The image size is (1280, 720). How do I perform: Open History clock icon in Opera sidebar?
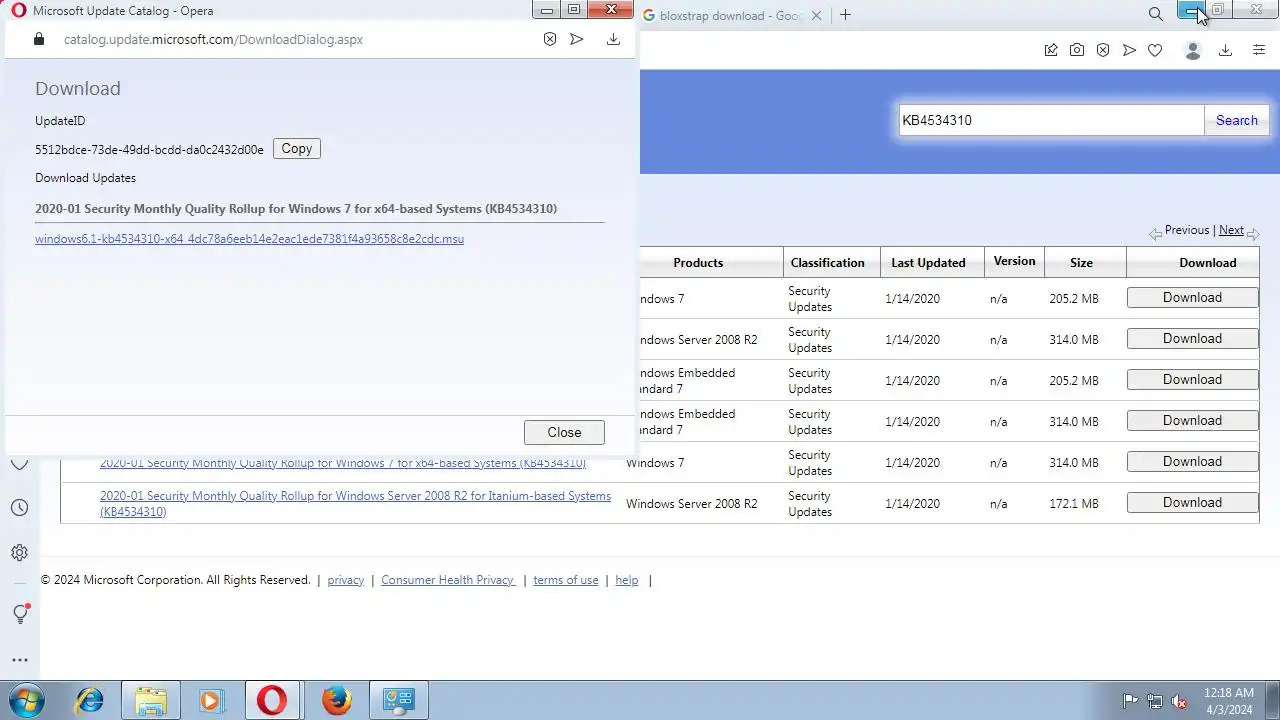point(19,507)
